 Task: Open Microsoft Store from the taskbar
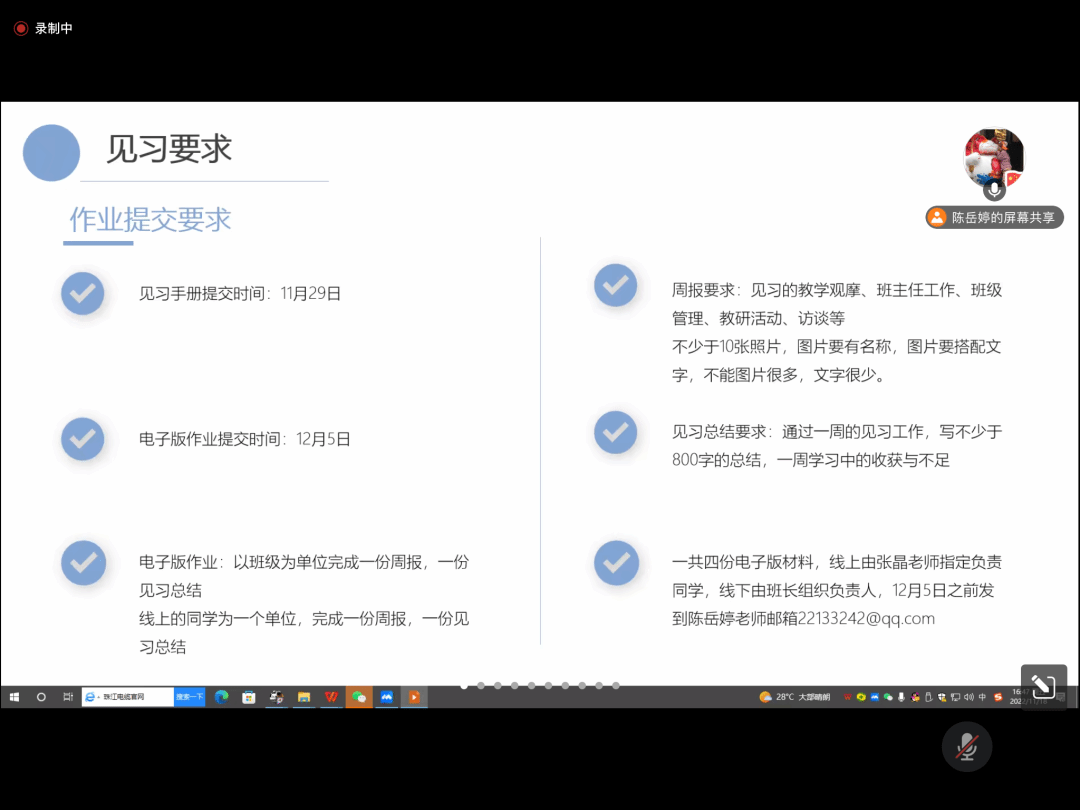click(248, 697)
